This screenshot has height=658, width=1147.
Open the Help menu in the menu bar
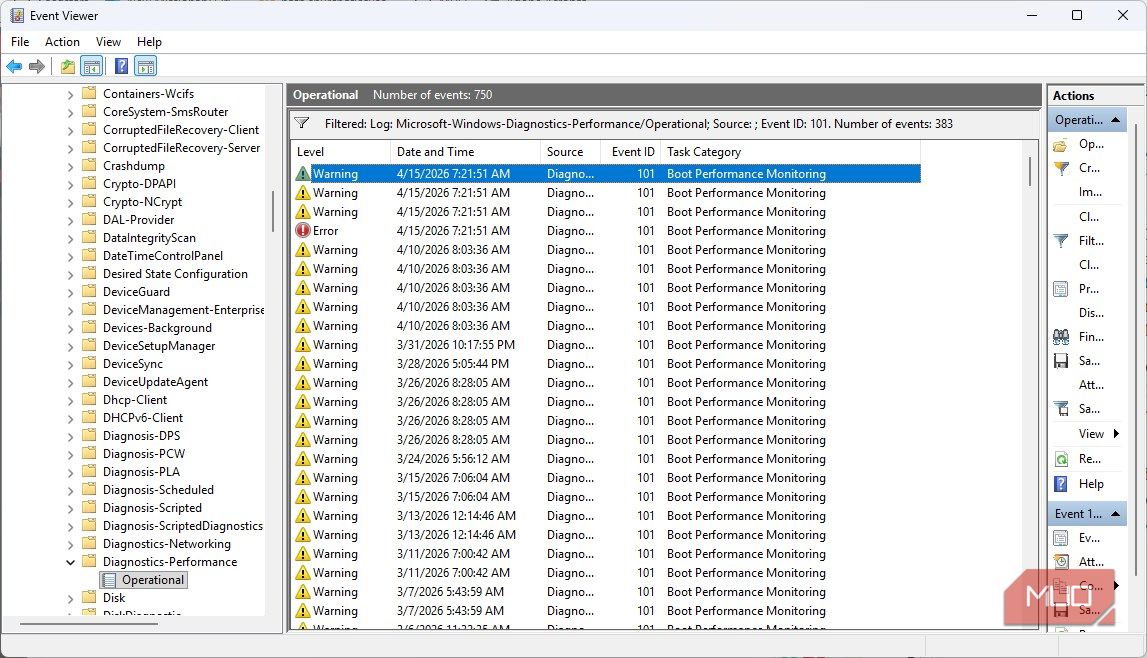pos(149,42)
